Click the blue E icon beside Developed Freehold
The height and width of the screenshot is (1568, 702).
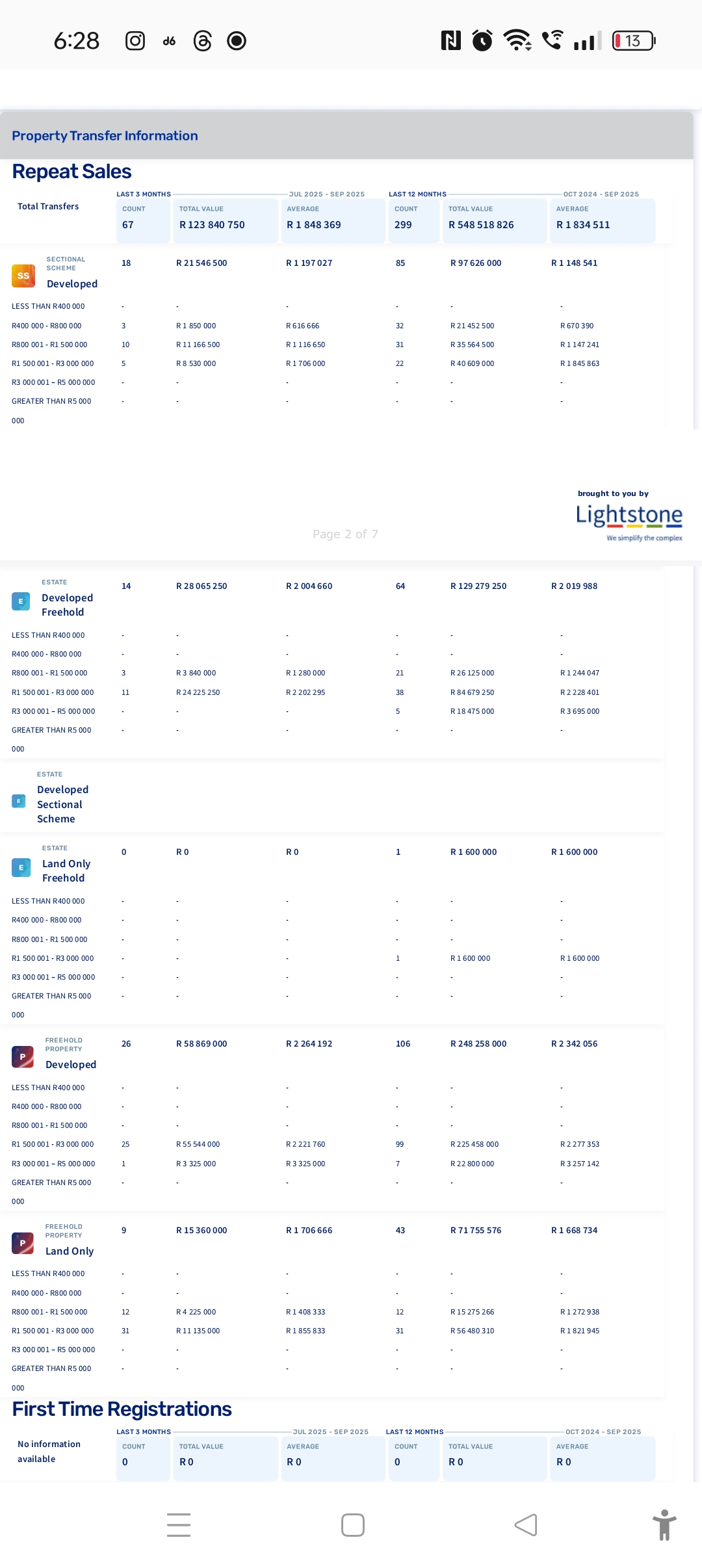coord(21,601)
